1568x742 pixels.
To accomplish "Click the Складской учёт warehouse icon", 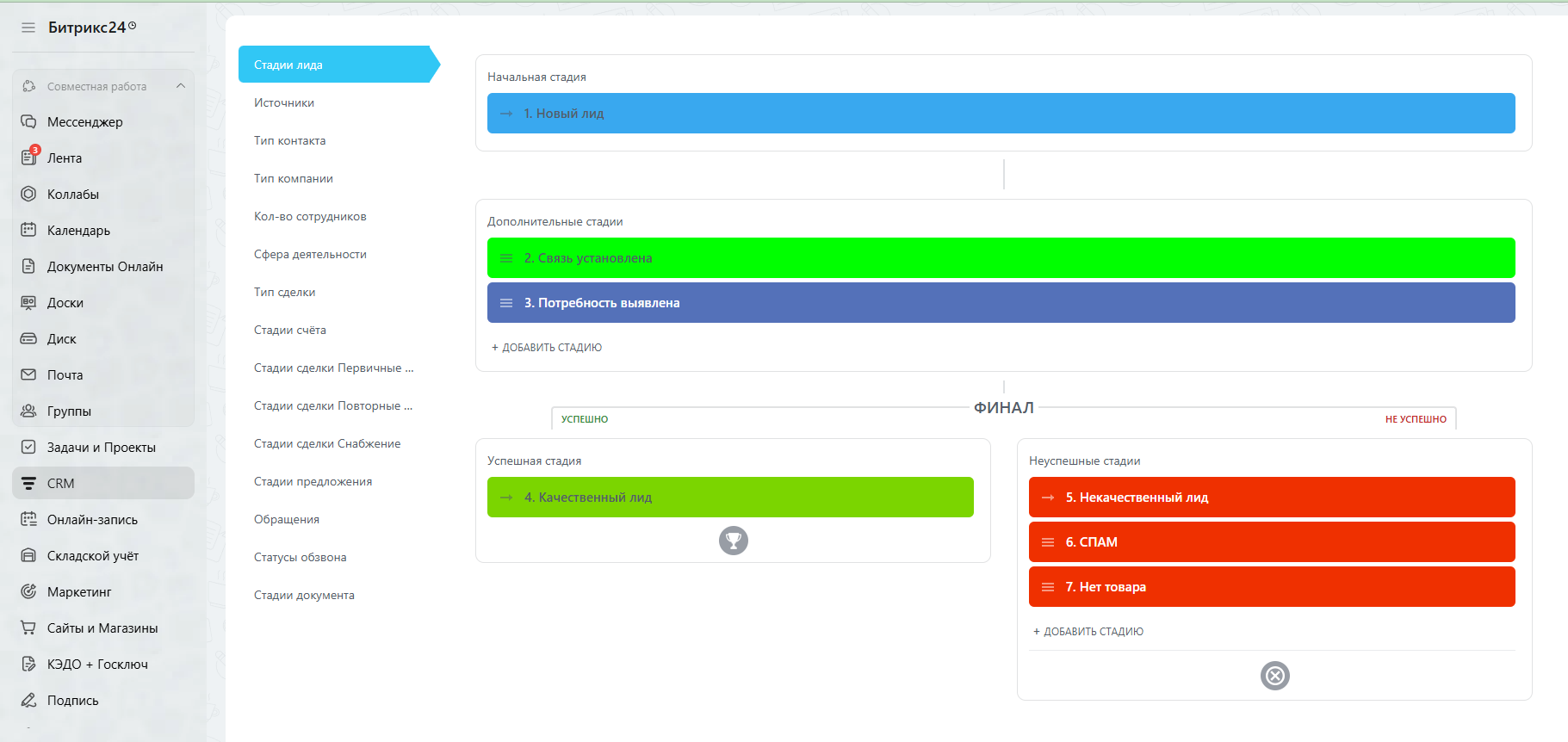I will pyautogui.click(x=28, y=555).
